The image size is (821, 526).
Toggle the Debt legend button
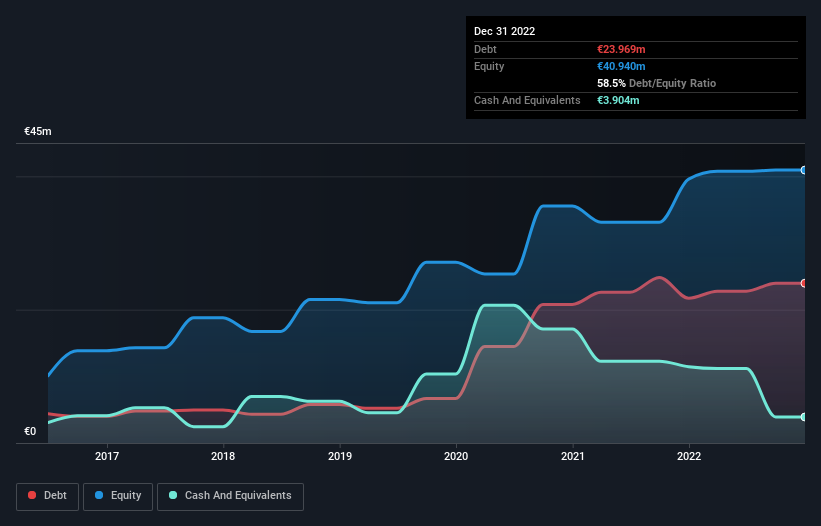click(48, 496)
